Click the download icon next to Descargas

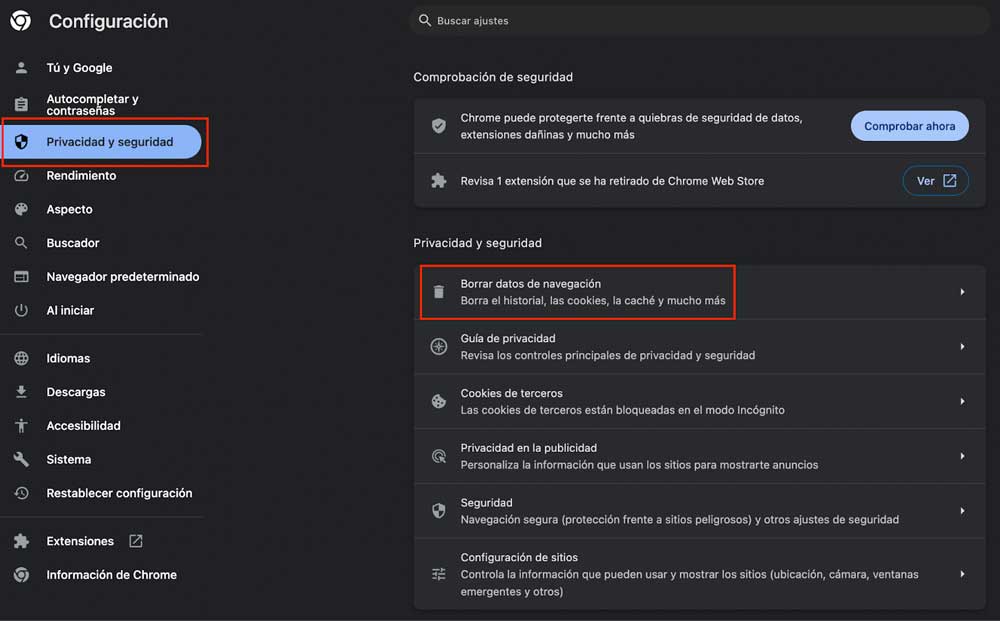pyautogui.click(x=21, y=391)
